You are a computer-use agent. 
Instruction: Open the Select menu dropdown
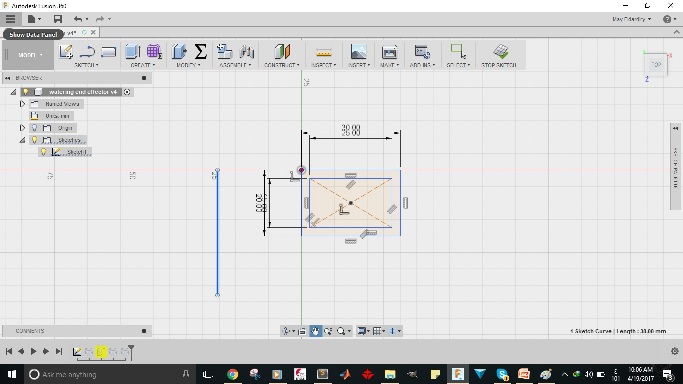tap(458, 65)
